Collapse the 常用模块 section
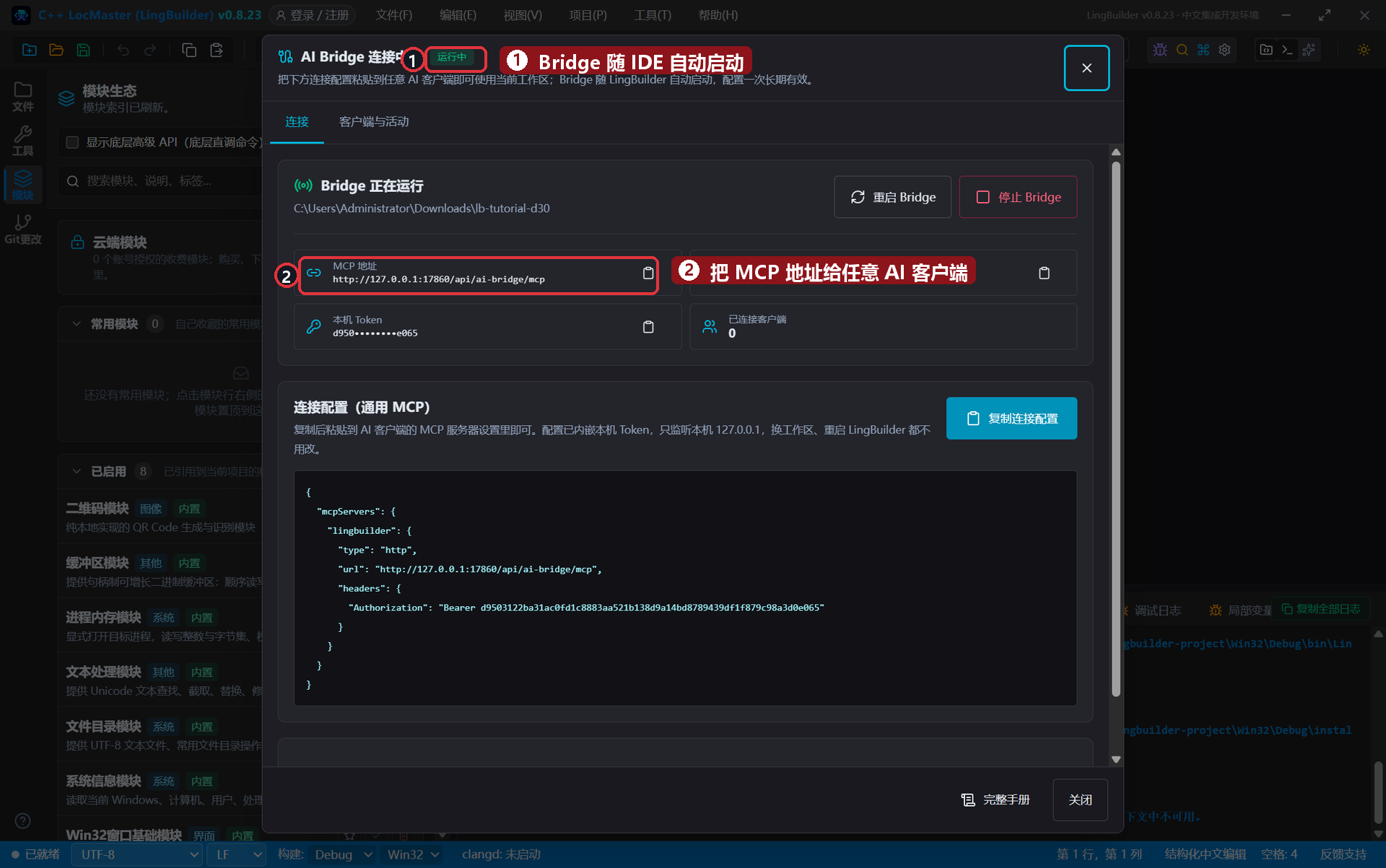Viewport: 1386px width, 868px height. [77, 324]
